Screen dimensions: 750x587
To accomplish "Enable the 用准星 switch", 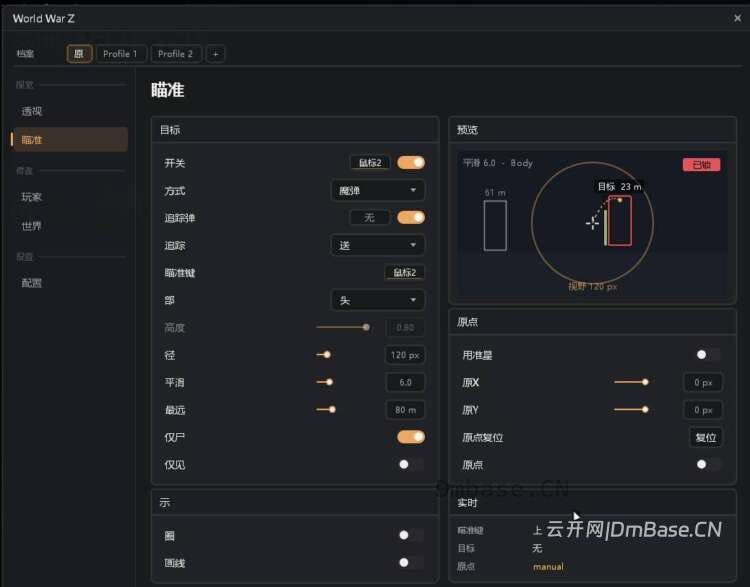I will [x=708, y=354].
